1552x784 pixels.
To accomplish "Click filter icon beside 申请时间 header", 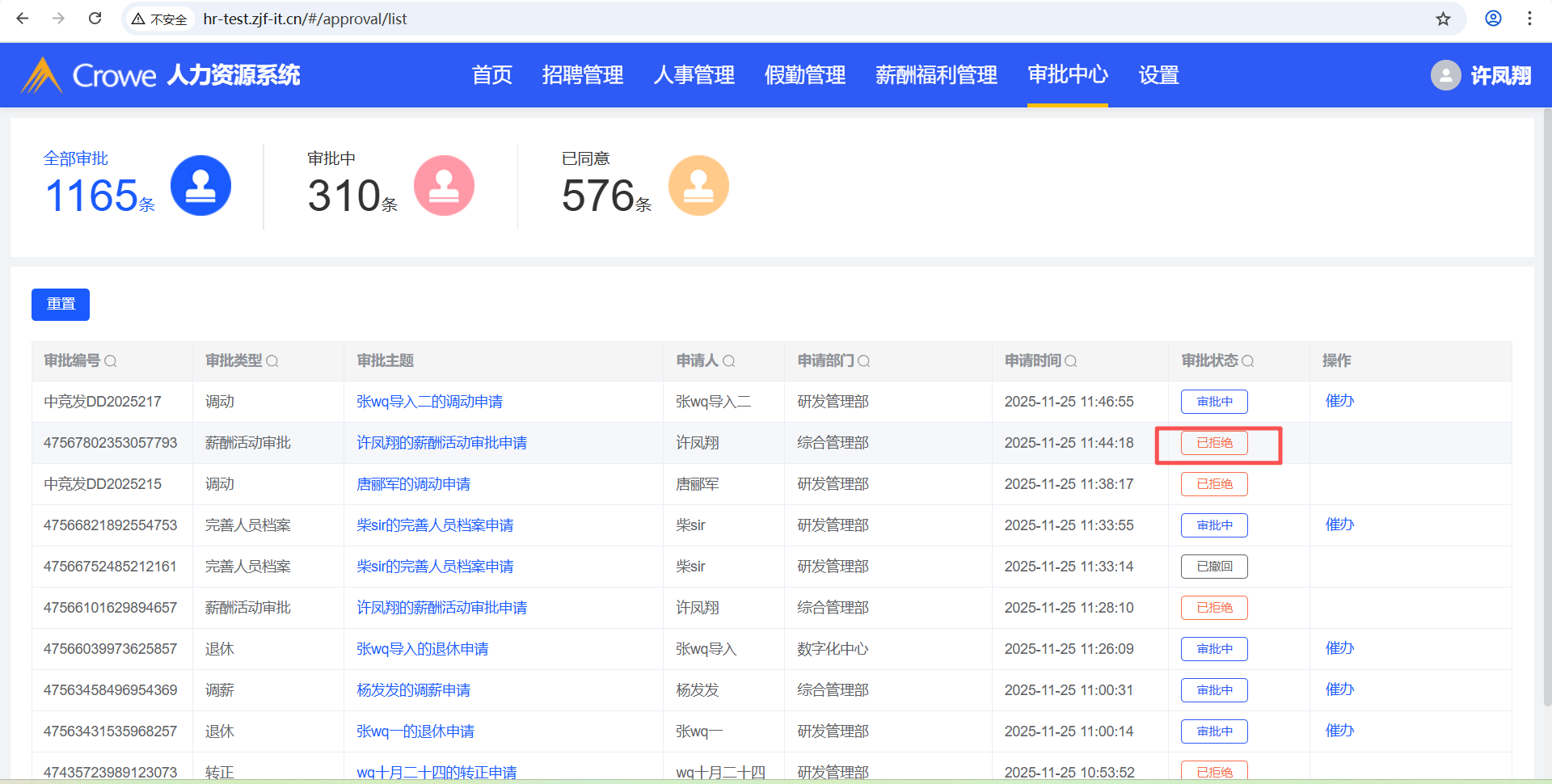I will [x=1071, y=361].
